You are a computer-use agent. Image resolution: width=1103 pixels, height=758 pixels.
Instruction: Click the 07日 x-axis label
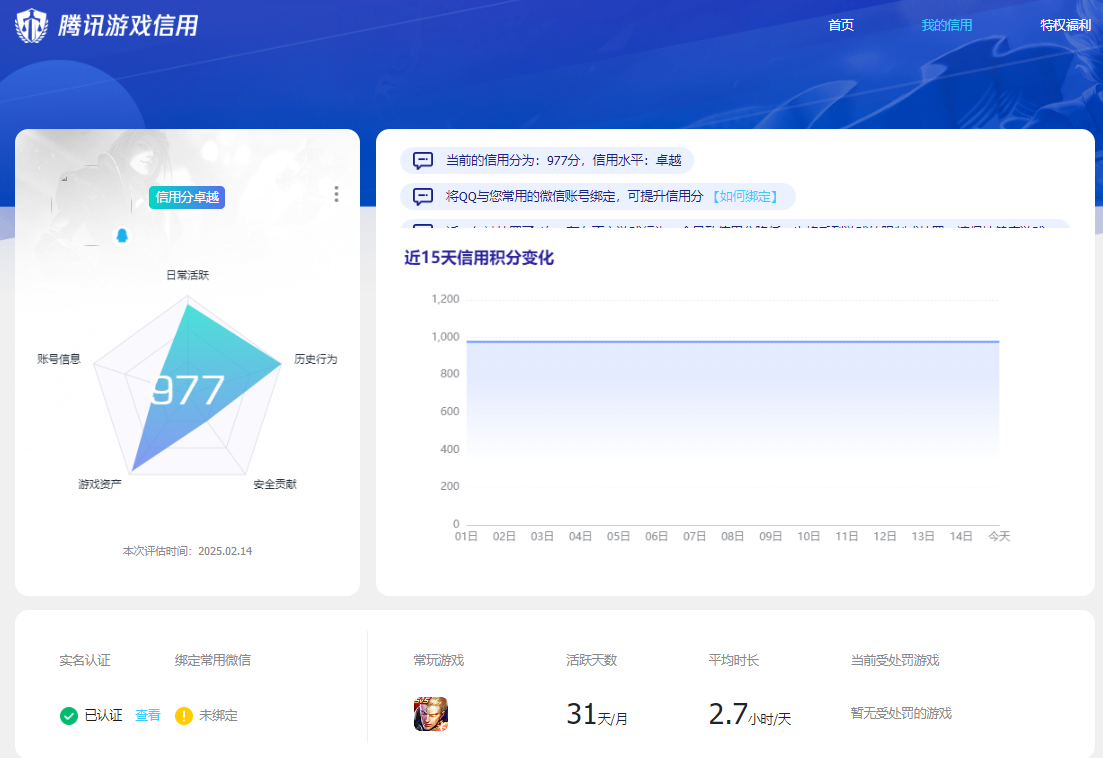click(x=694, y=537)
